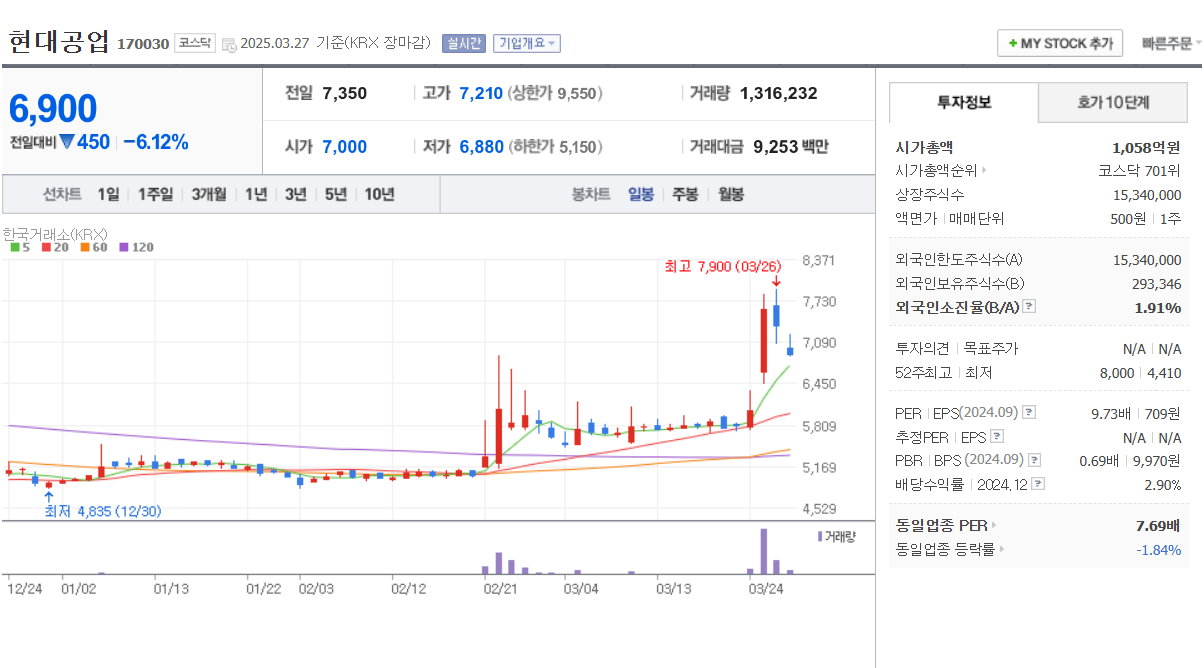Click PBR BPS value 0.69배 | 9,970원

(1131, 460)
